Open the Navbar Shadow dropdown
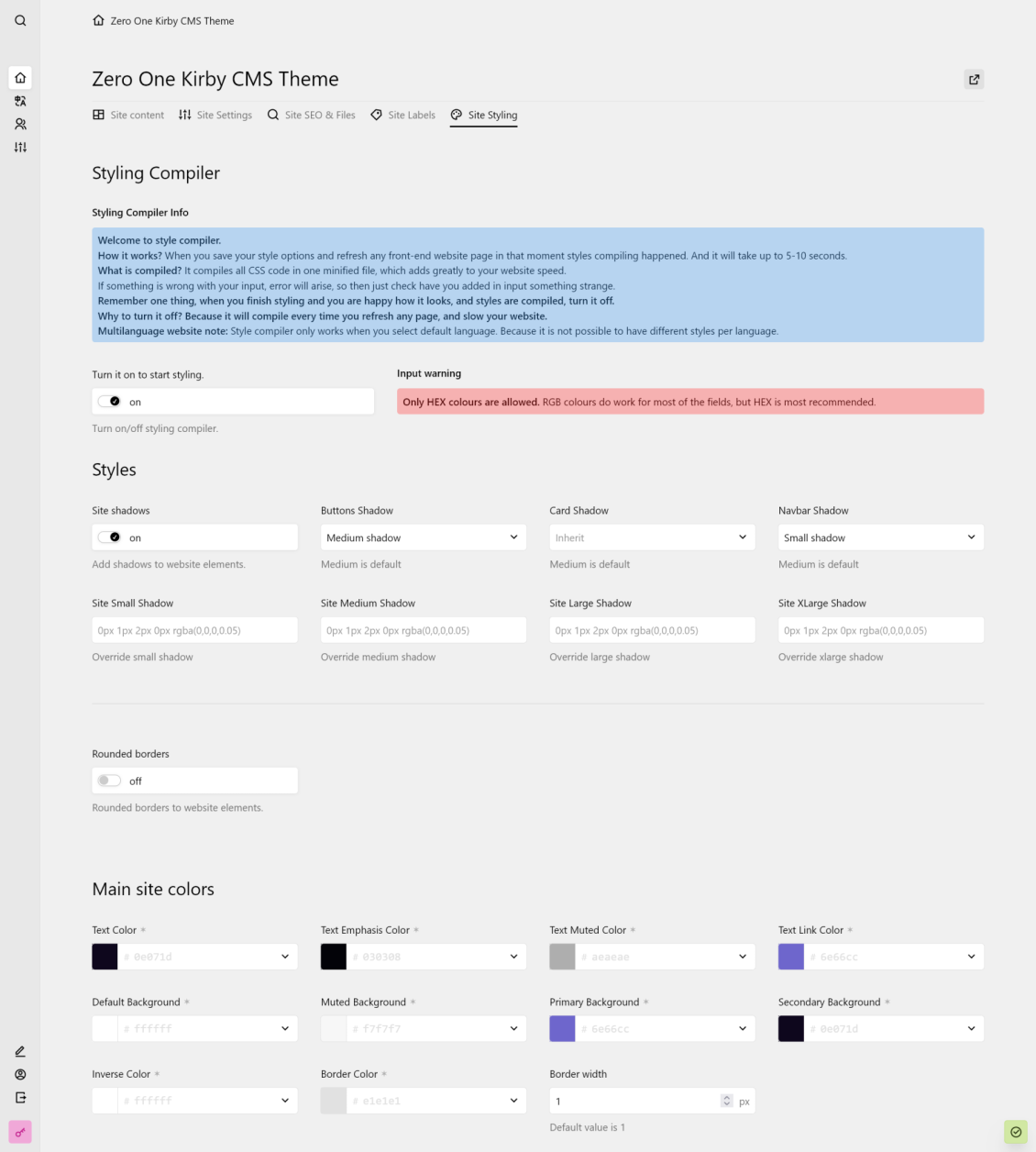Viewport: 1036px width, 1152px height. tap(879, 537)
